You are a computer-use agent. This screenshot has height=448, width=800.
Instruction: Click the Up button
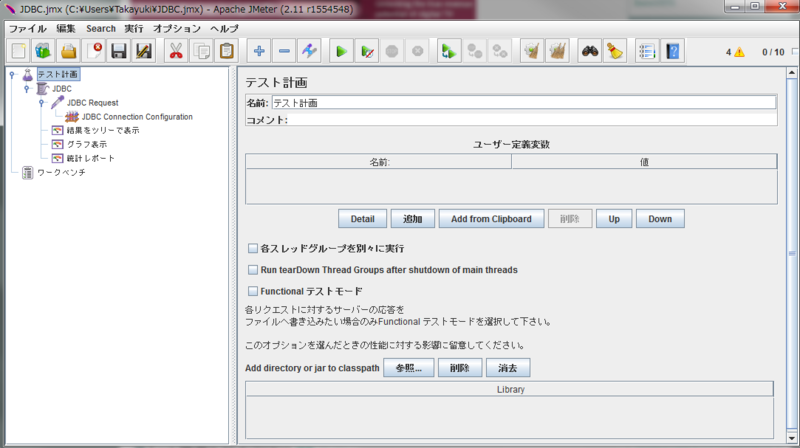point(614,219)
